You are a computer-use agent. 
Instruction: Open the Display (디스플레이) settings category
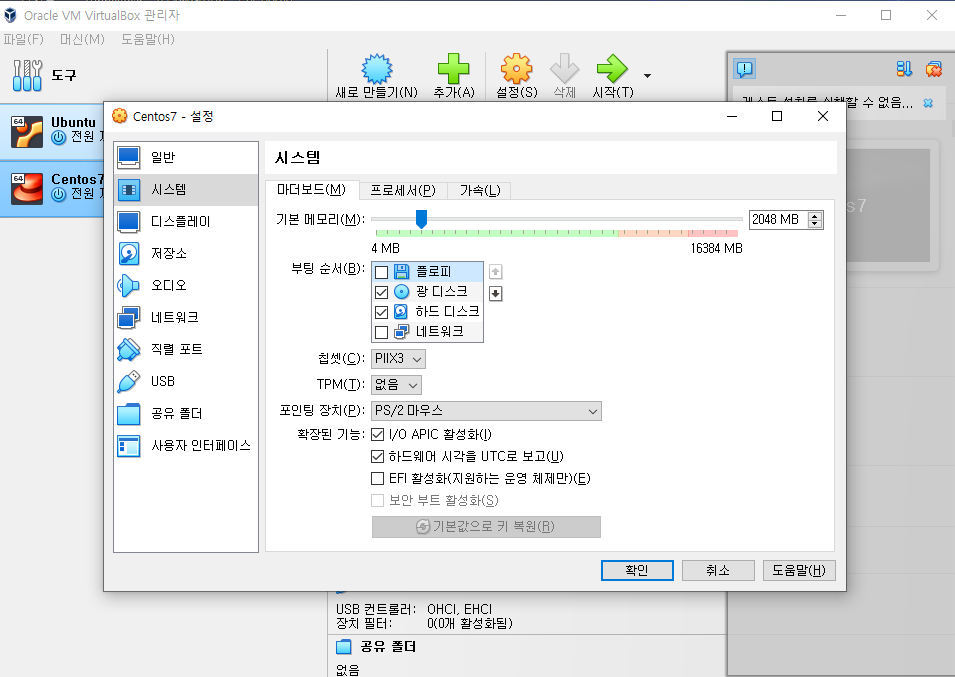pos(186,222)
